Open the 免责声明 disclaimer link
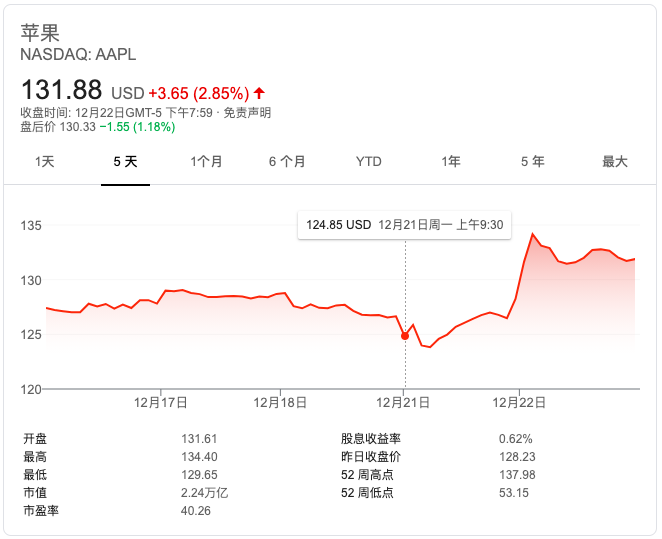Screen dimensions: 662x539 [x=247, y=113]
